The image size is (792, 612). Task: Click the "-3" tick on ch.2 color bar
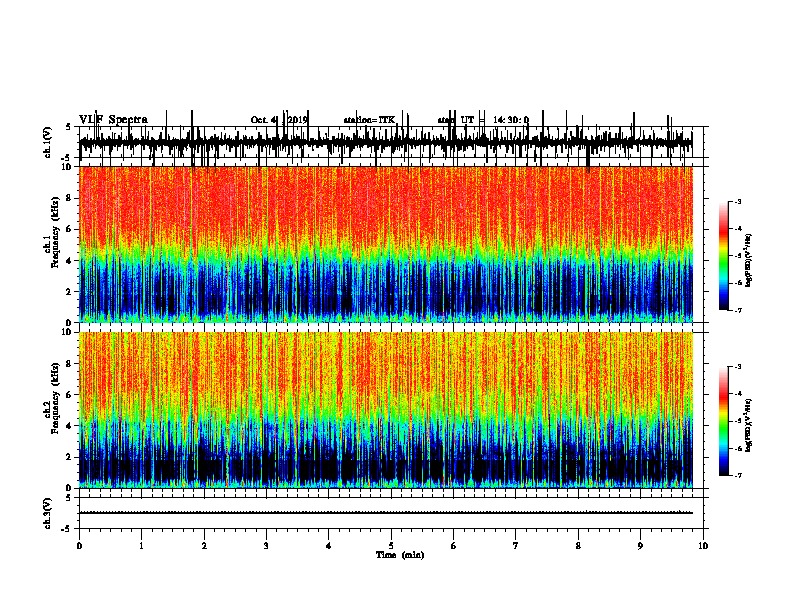tap(738, 367)
